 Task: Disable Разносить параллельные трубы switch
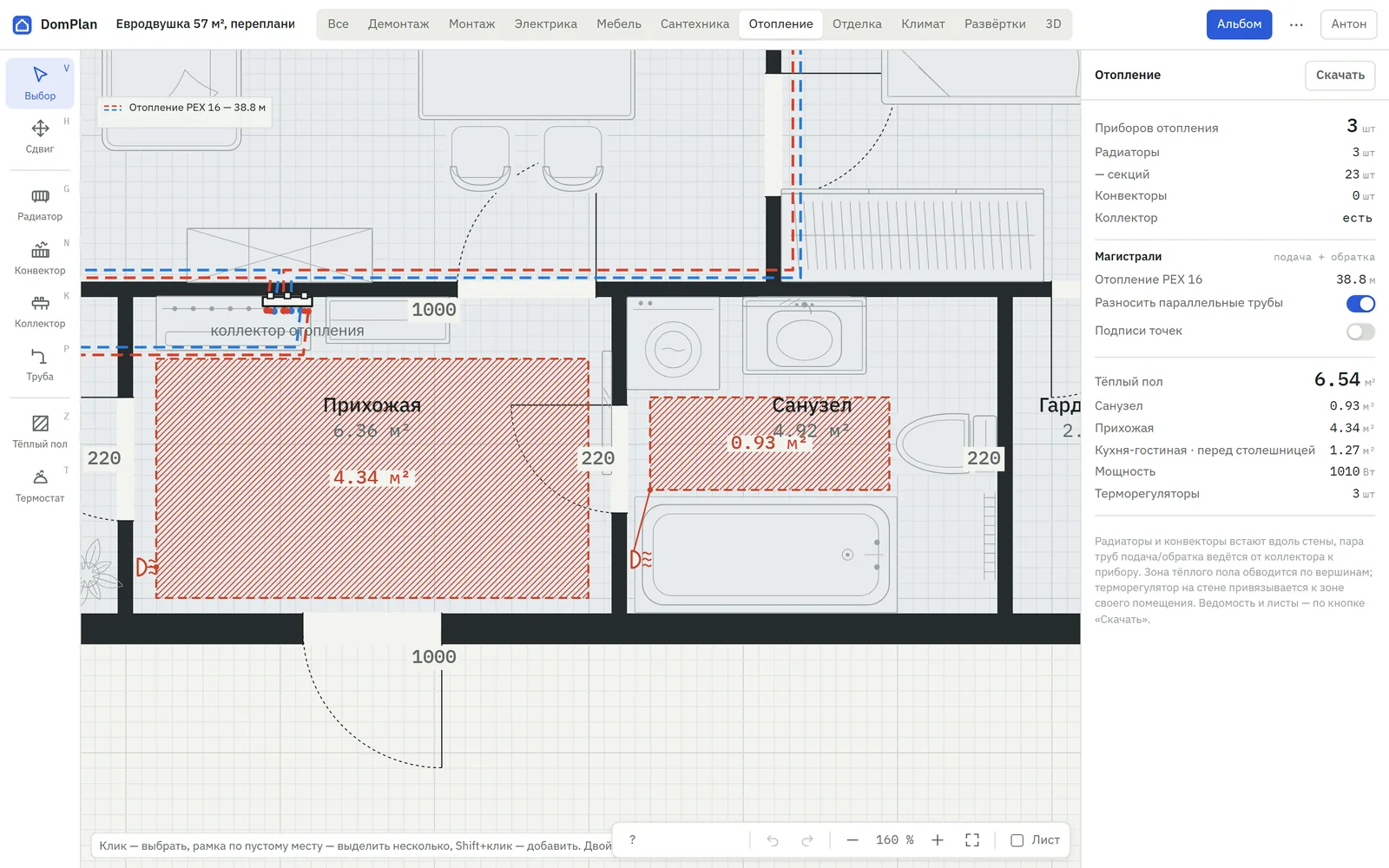(x=1360, y=304)
